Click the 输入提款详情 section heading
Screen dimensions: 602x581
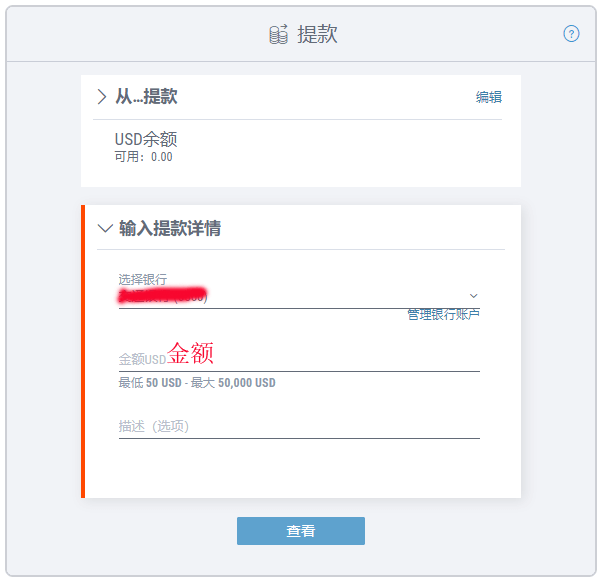point(170,228)
